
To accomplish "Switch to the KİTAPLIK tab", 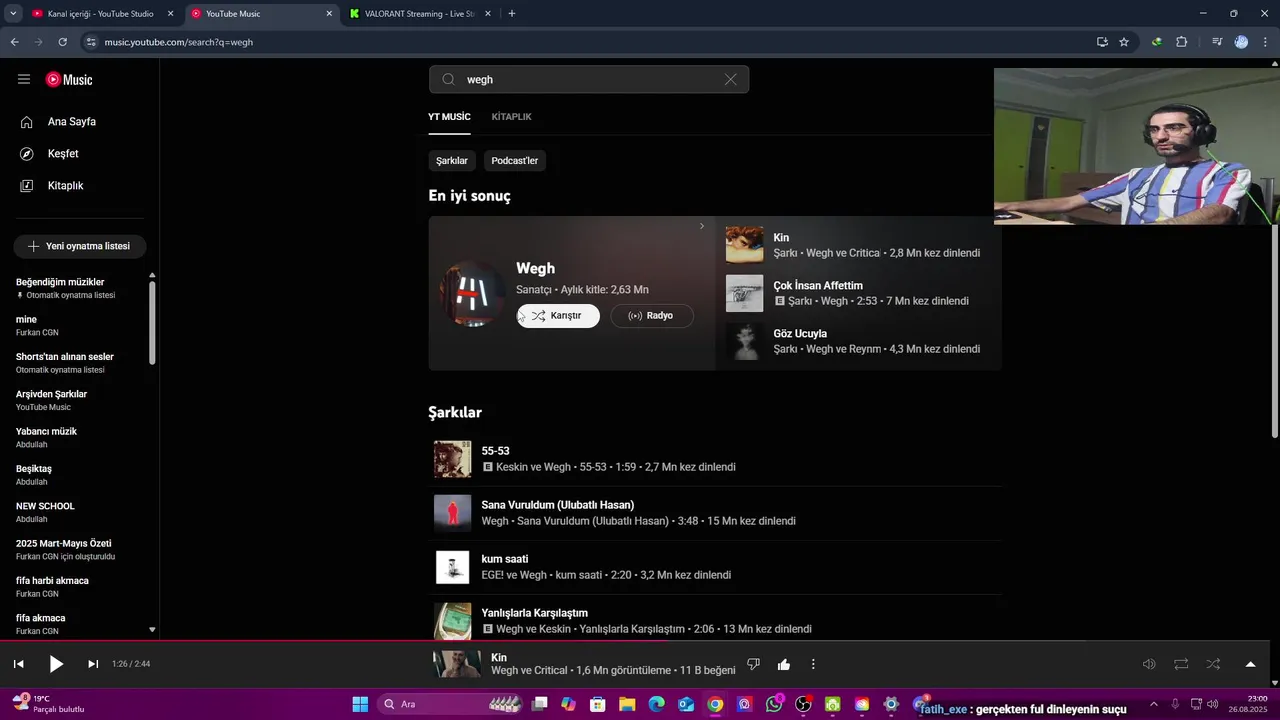I will point(511,117).
